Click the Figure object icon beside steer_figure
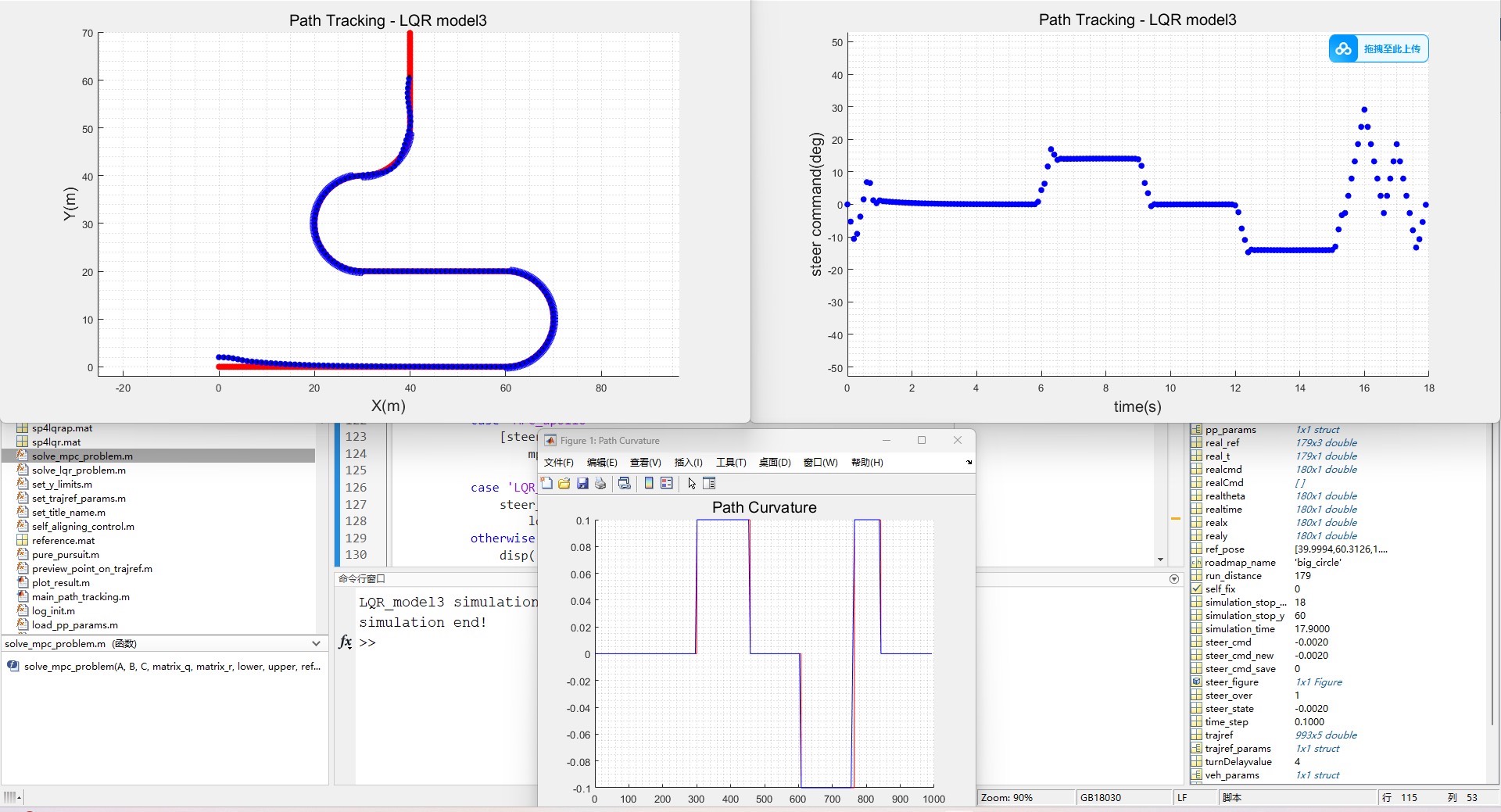Screen dimensions: 1501x812 [1196, 682]
